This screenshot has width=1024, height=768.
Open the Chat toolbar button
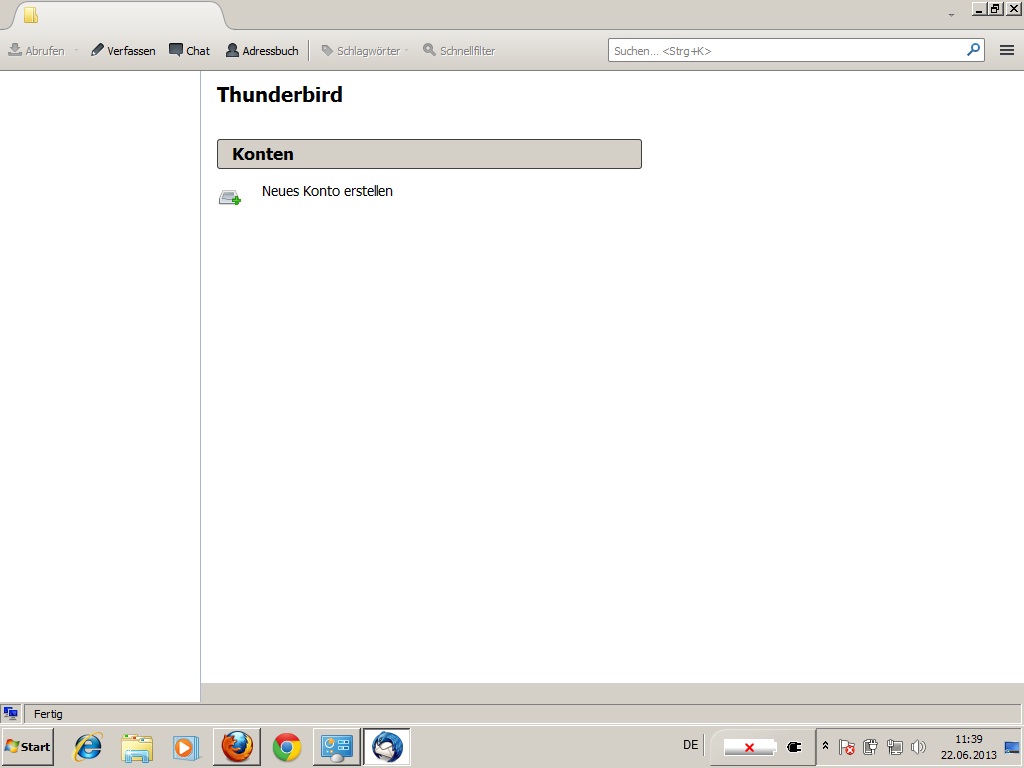pyautogui.click(x=189, y=50)
